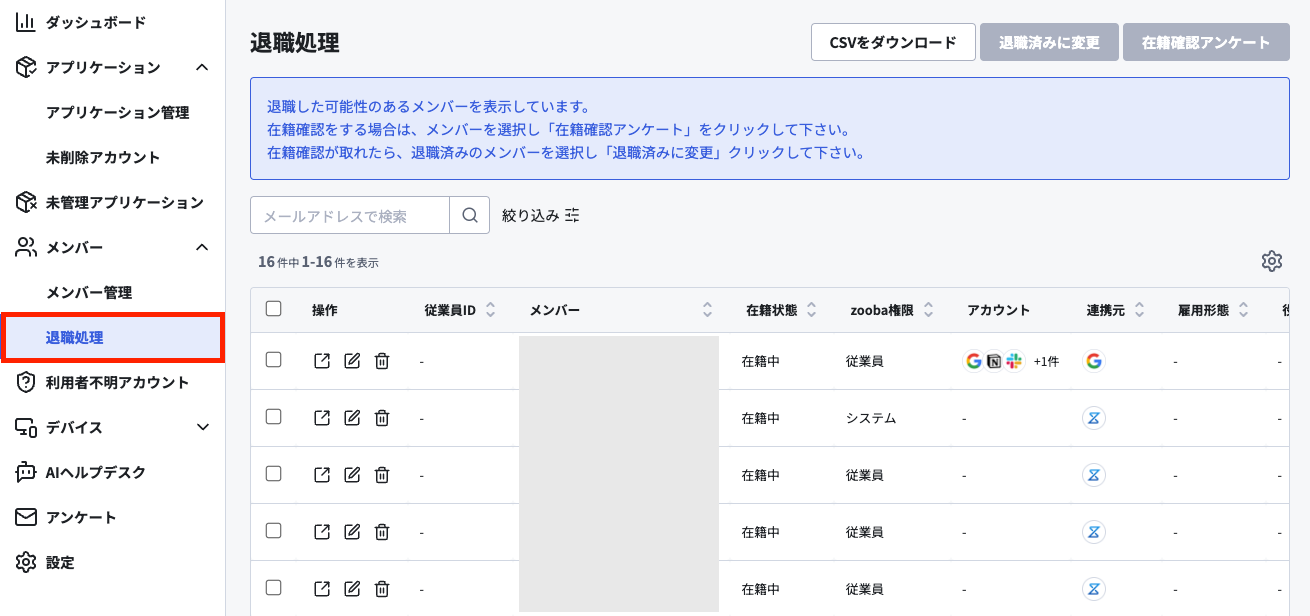
Task: Click trash icon in Google account row
Action: [382, 361]
